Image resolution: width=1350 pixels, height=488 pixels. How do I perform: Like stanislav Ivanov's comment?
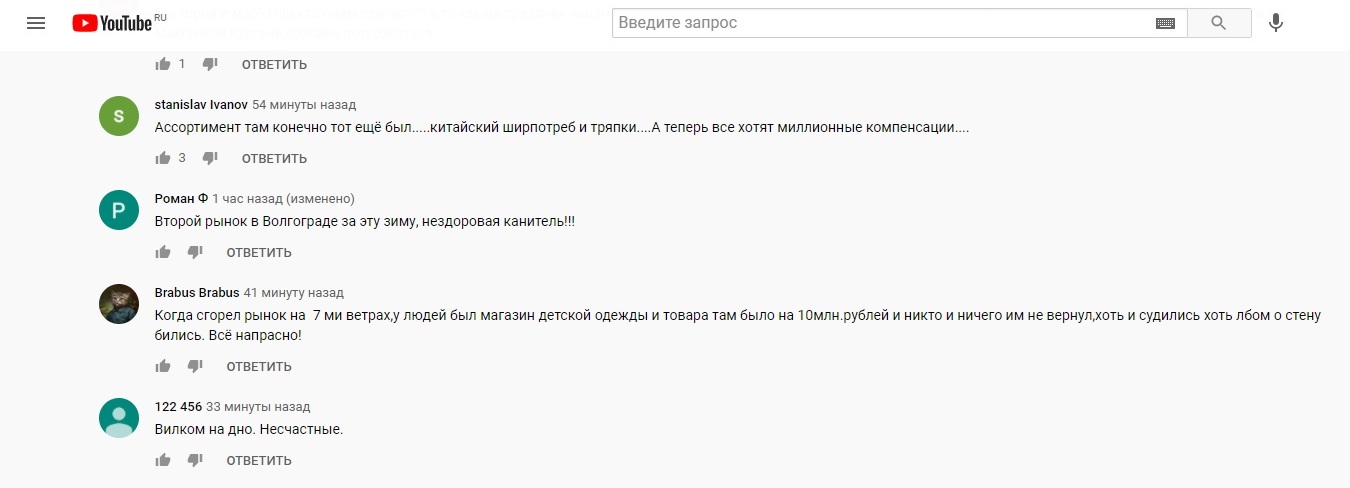[x=163, y=158]
